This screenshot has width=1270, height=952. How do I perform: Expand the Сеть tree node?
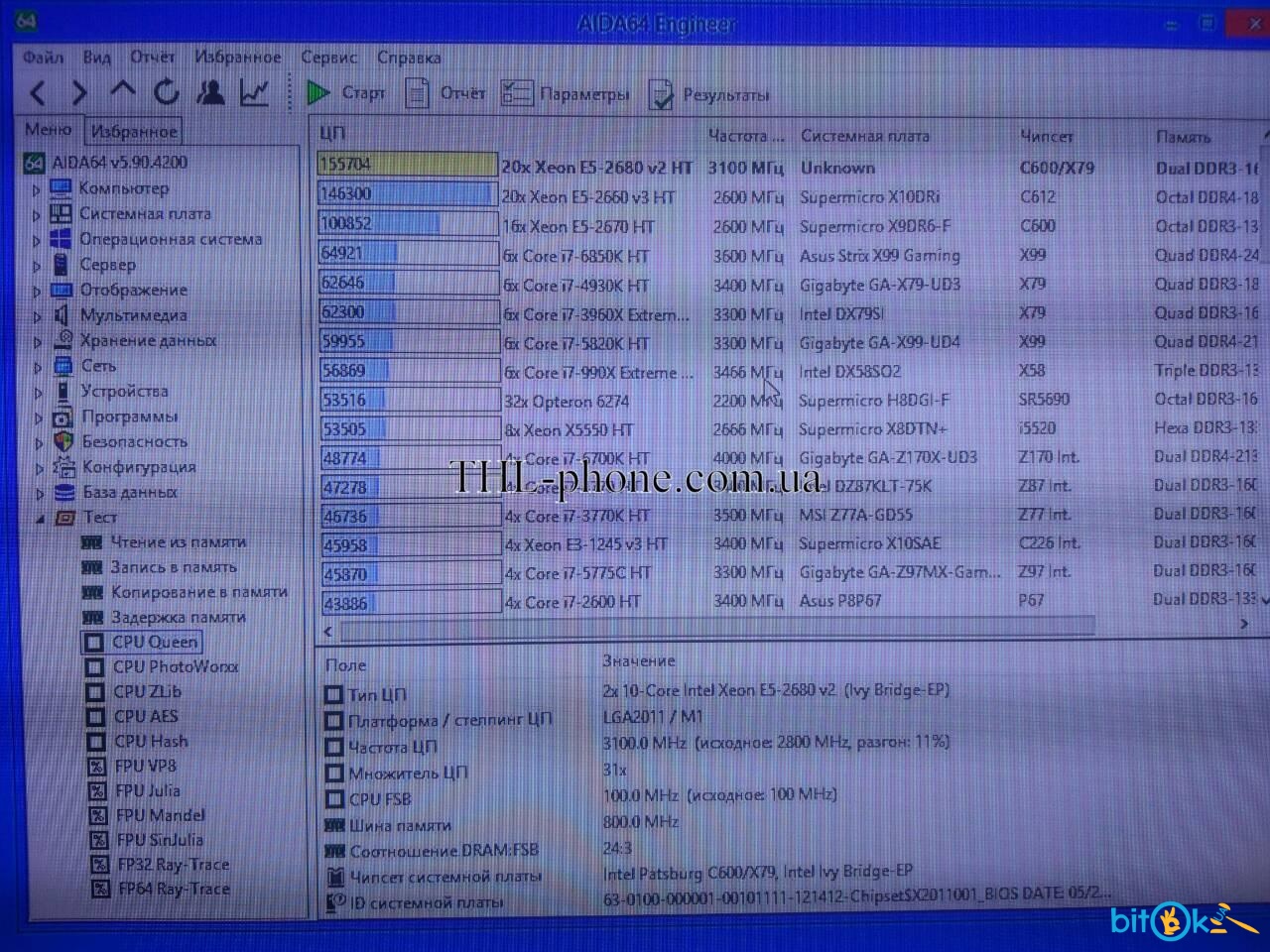point(37,367)
